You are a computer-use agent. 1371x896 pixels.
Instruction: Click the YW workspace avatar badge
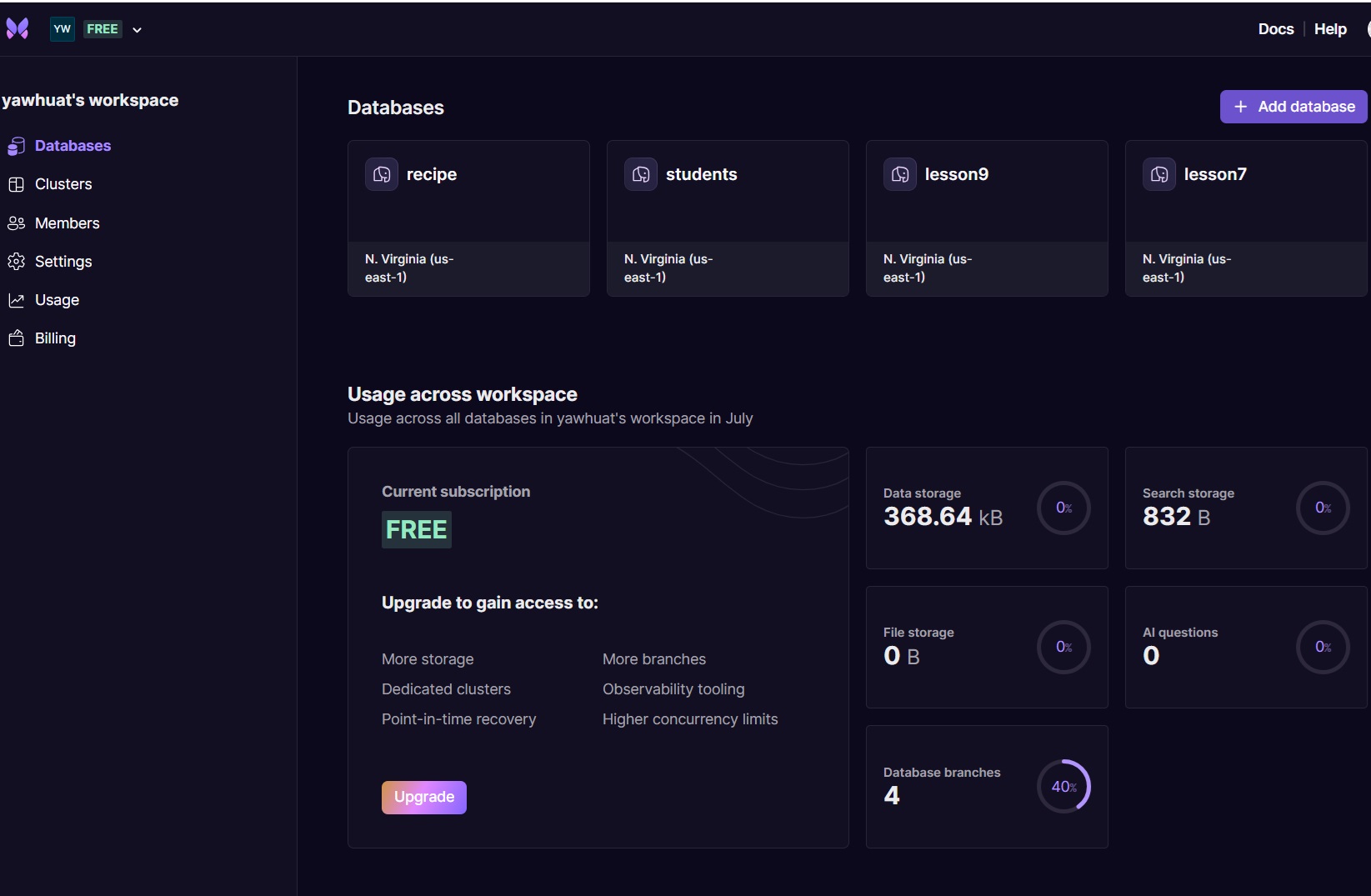pyautogui.click(x=63, y=29)
